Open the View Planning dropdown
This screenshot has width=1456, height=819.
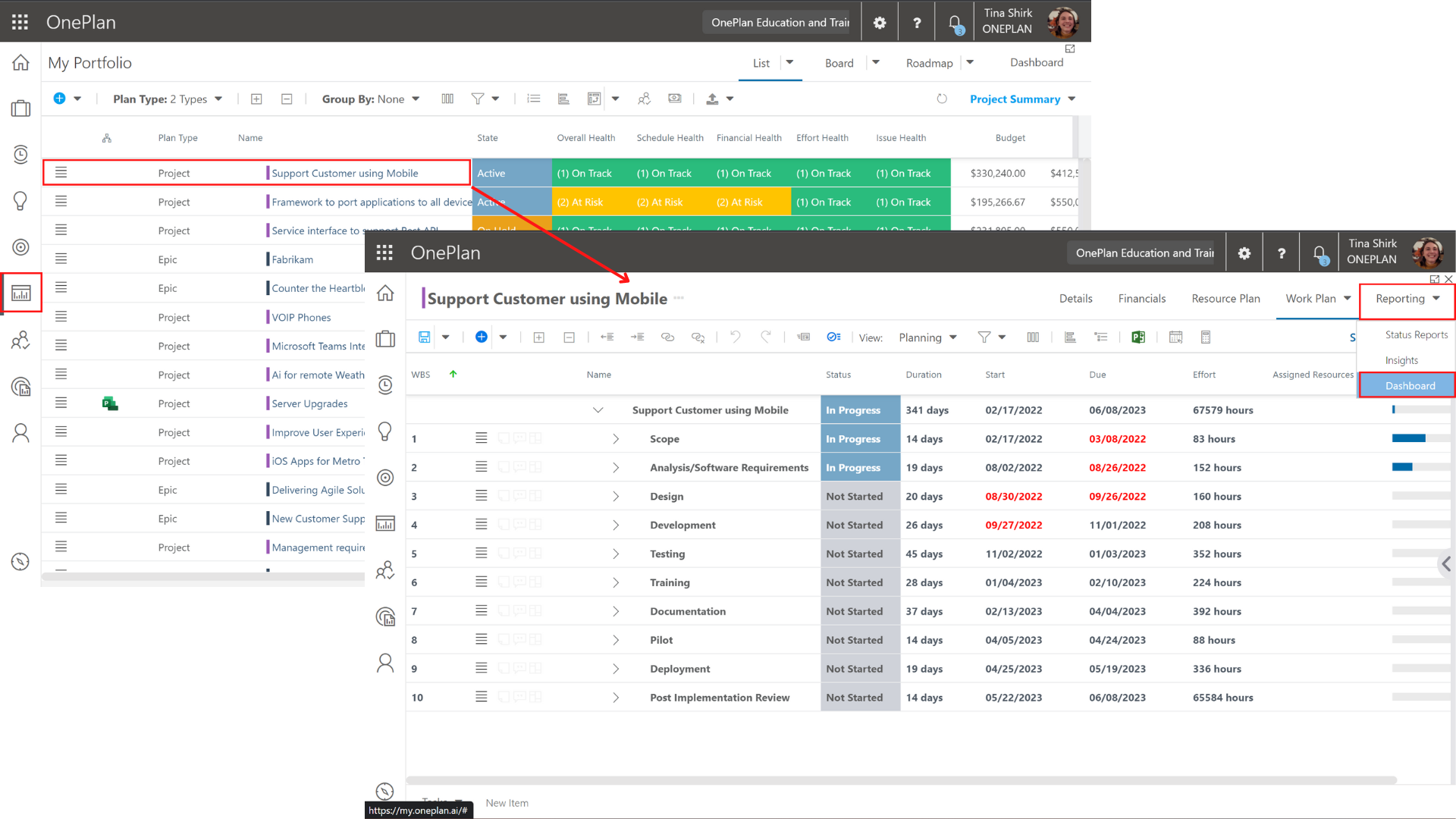(x=927, y=337)
